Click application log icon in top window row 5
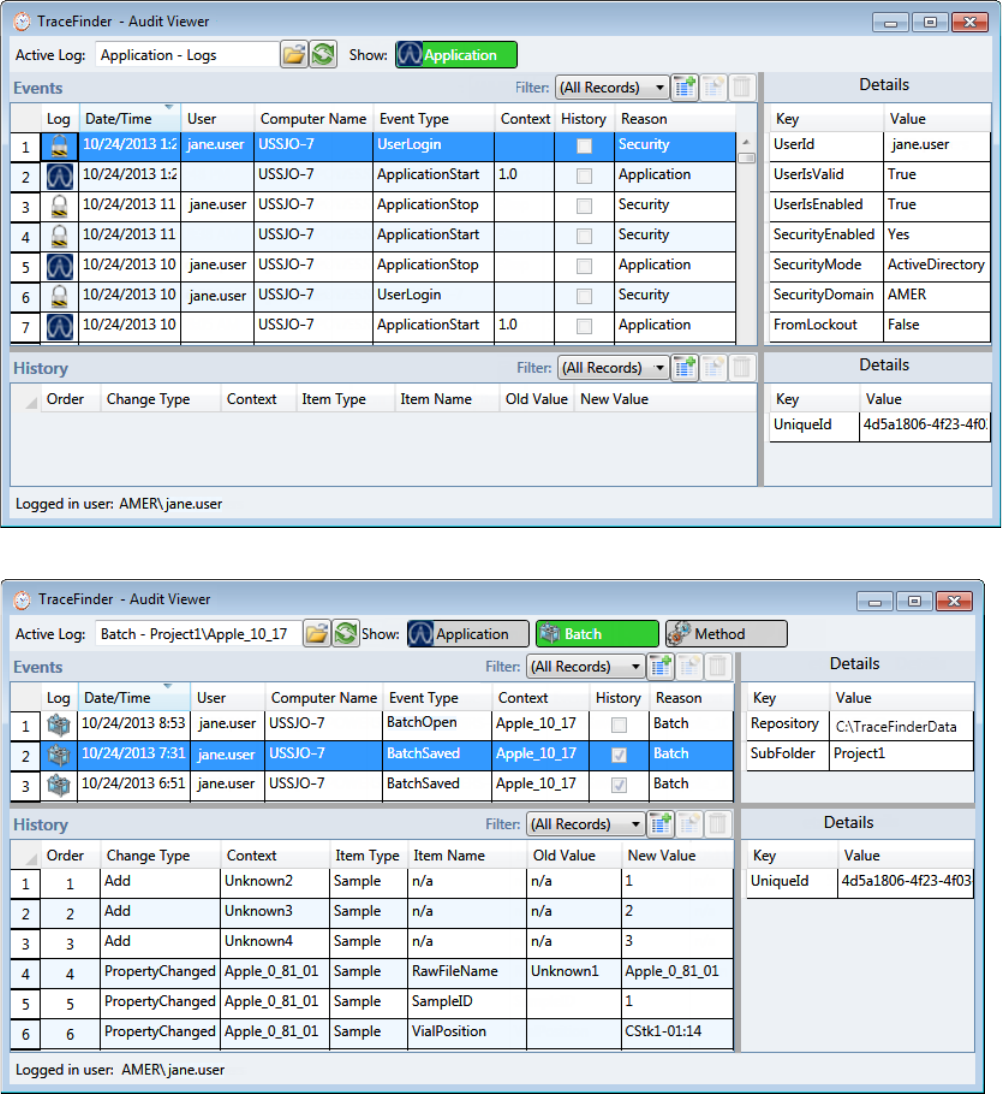The height and width of the screenshot is (1094, 1002). (x=59, y=266)
